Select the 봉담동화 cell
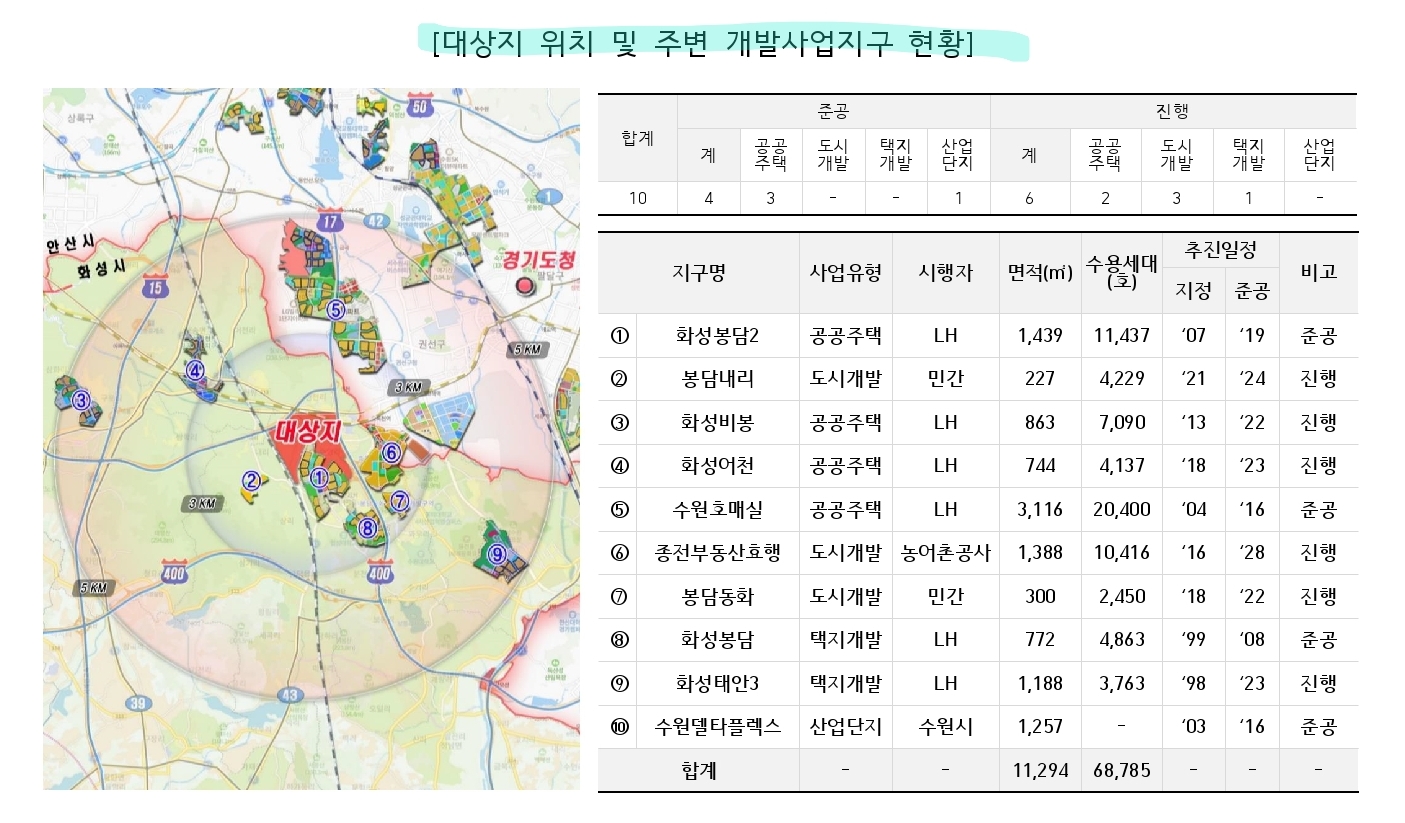This screenshot has width=1405, height=823. click(x=717, y=597)
